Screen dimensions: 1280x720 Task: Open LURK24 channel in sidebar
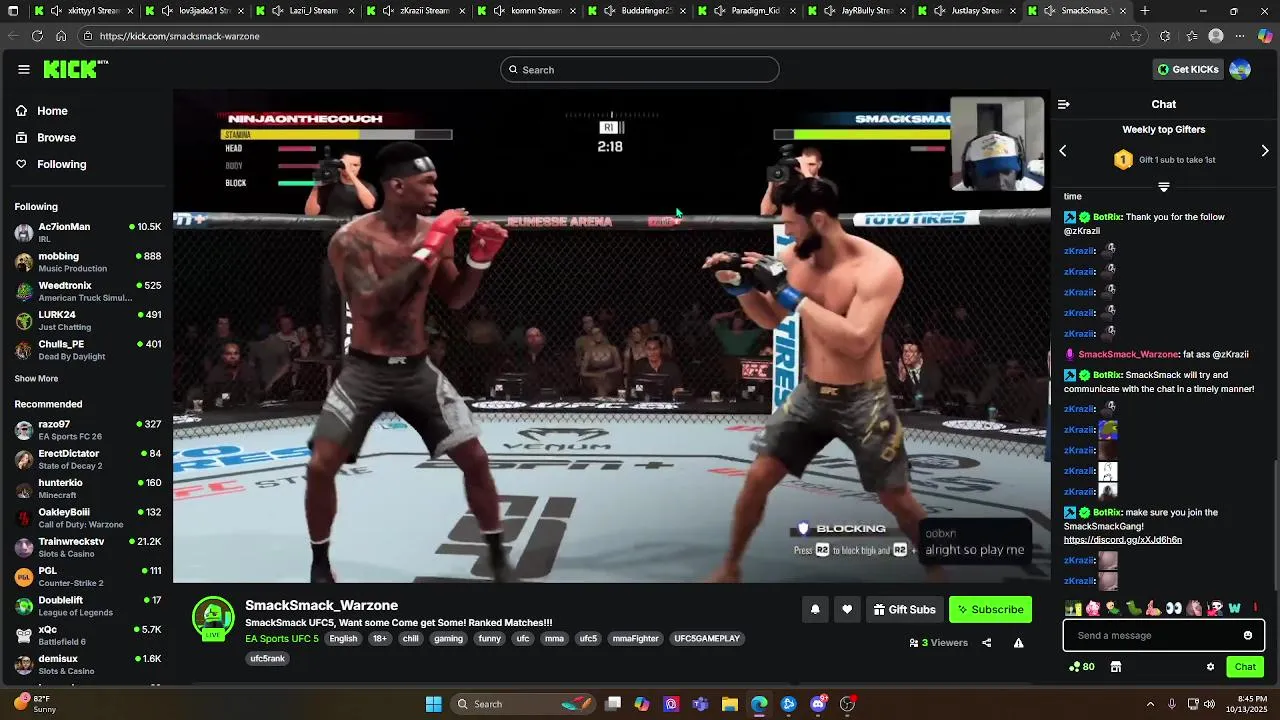click(88, 320)
